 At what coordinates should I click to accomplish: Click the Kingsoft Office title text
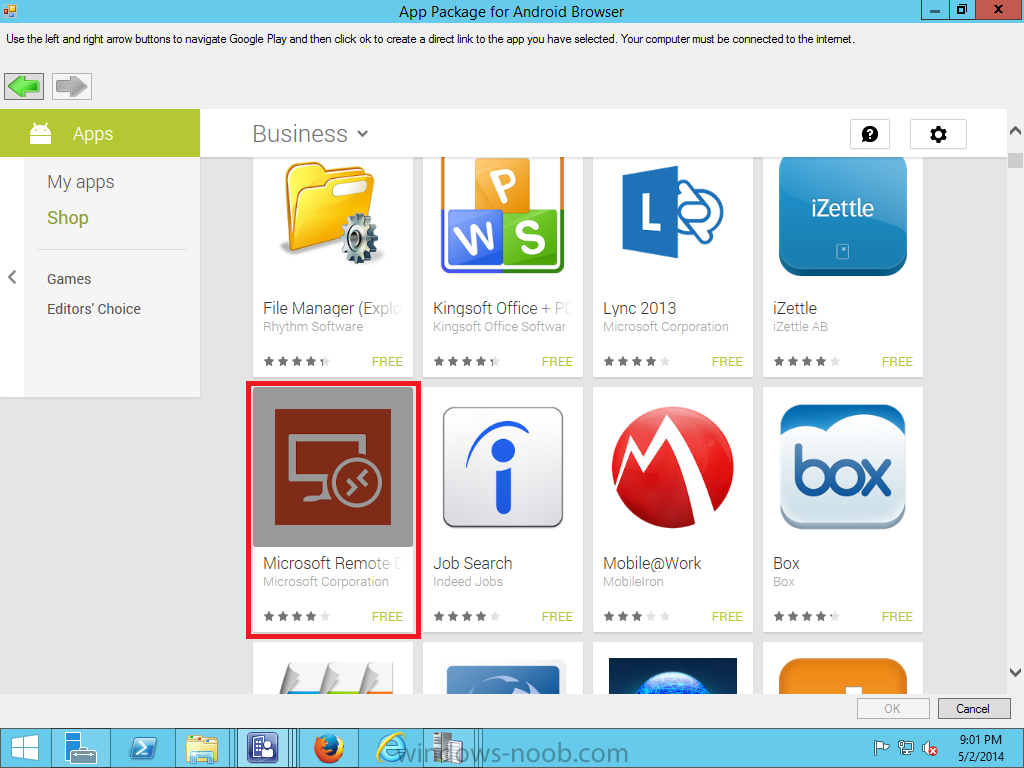(502, 308)
